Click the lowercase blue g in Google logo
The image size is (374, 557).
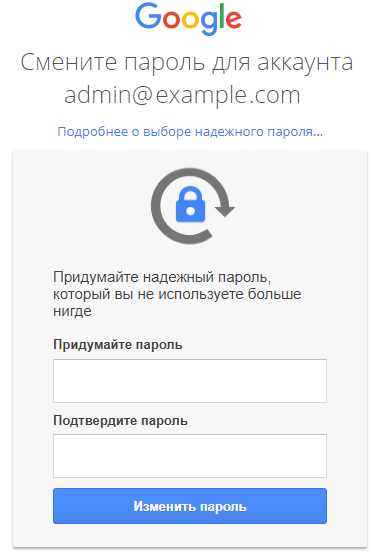209,22
